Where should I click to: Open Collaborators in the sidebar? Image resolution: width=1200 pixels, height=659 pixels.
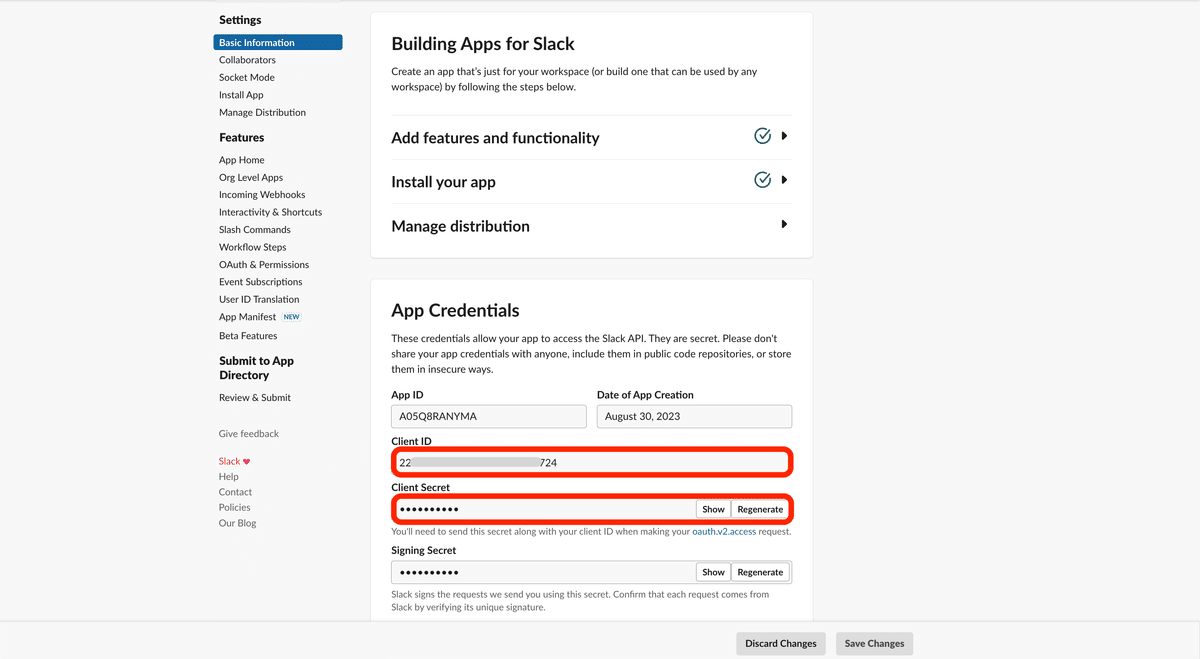[247, 60]
